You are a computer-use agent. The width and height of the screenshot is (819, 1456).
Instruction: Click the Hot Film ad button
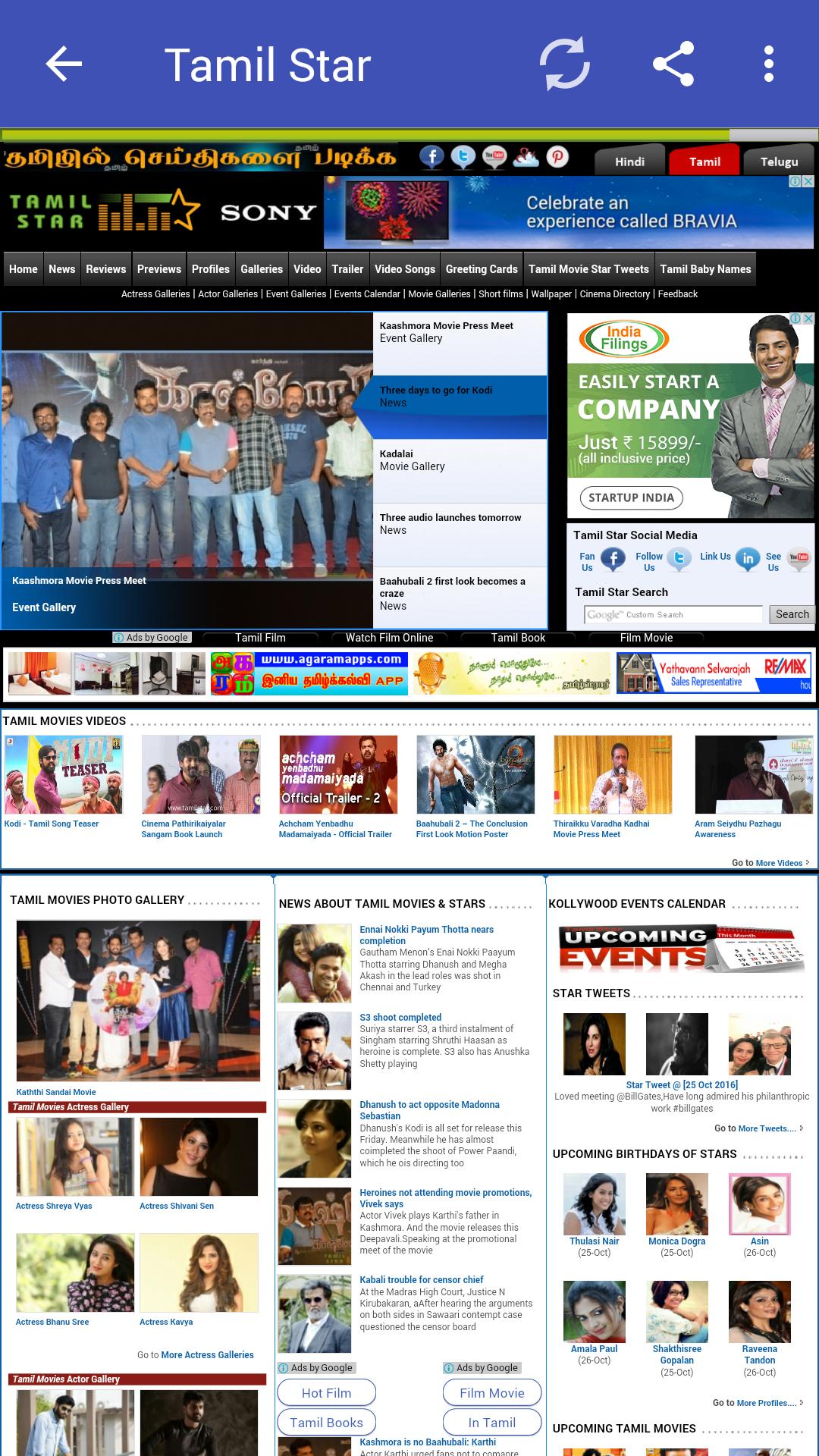point(327,1393)
